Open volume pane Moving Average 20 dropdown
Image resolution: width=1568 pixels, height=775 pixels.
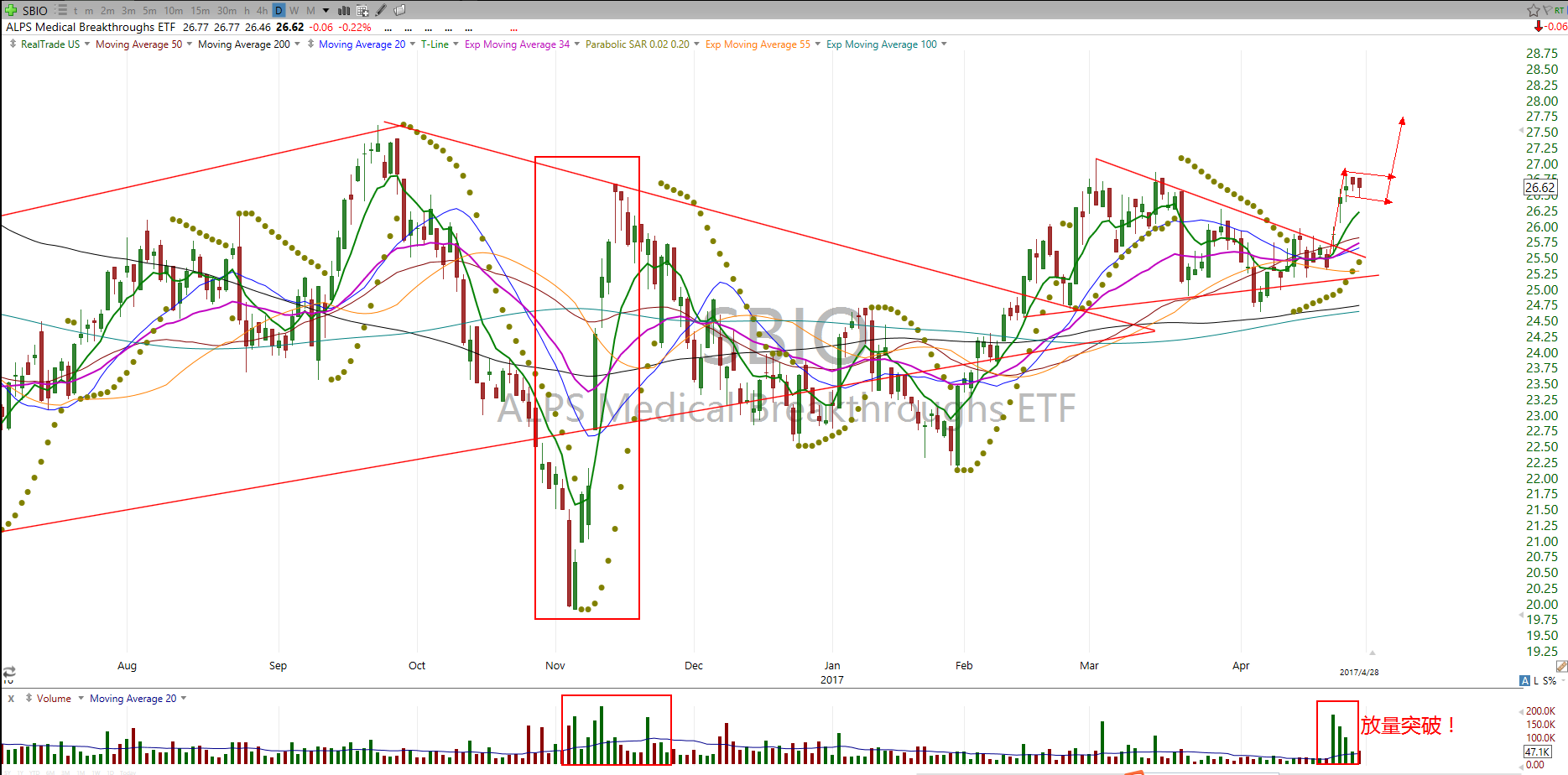coord(184,698)
